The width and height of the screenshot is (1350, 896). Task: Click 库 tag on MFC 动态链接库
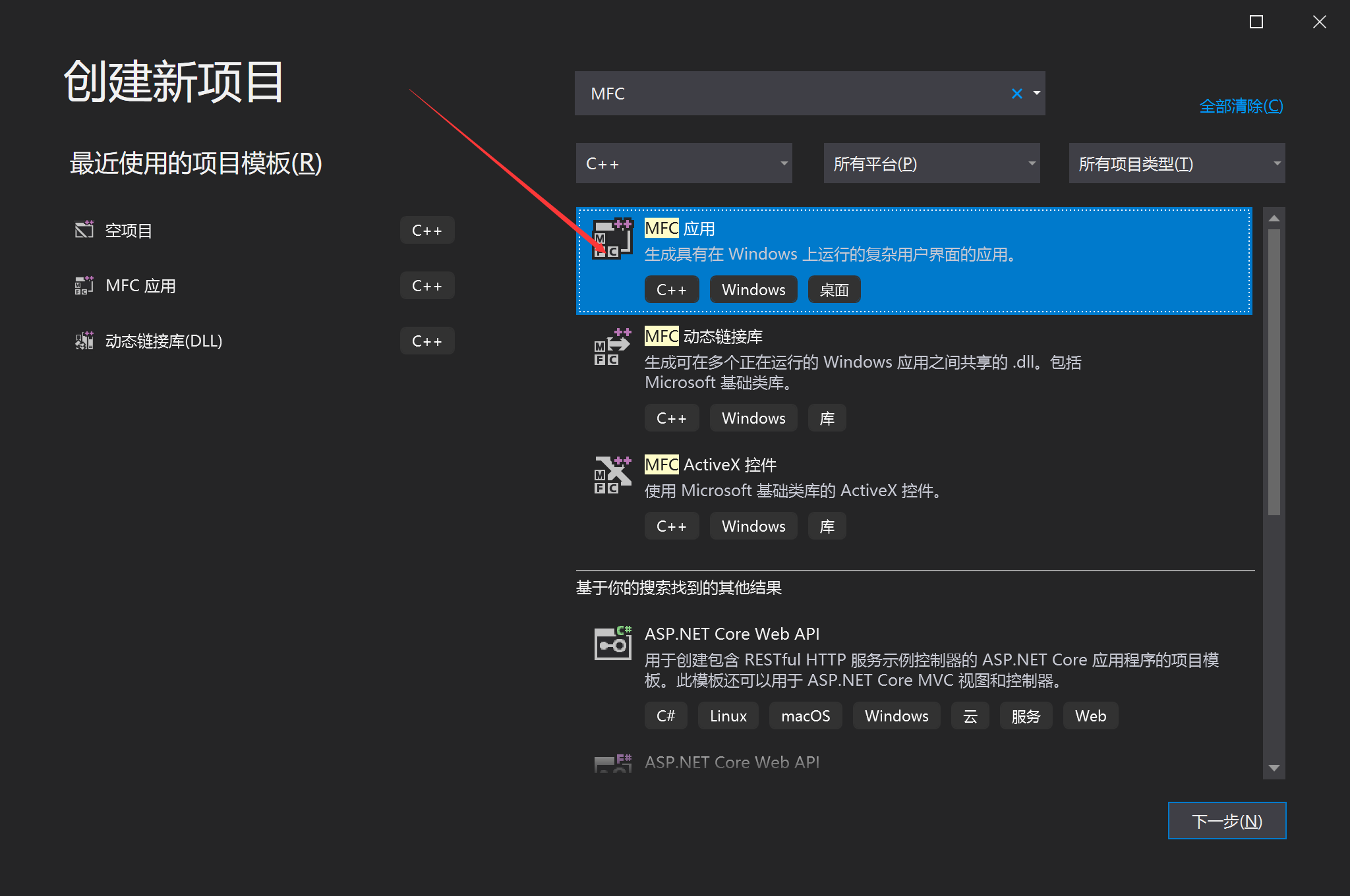[827, 418]
